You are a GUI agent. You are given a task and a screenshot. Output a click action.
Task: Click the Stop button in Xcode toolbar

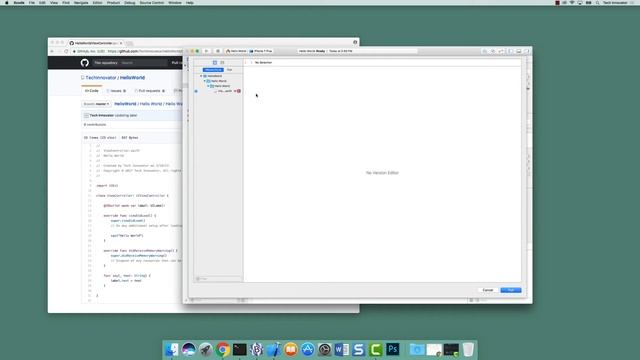point(218,51)
